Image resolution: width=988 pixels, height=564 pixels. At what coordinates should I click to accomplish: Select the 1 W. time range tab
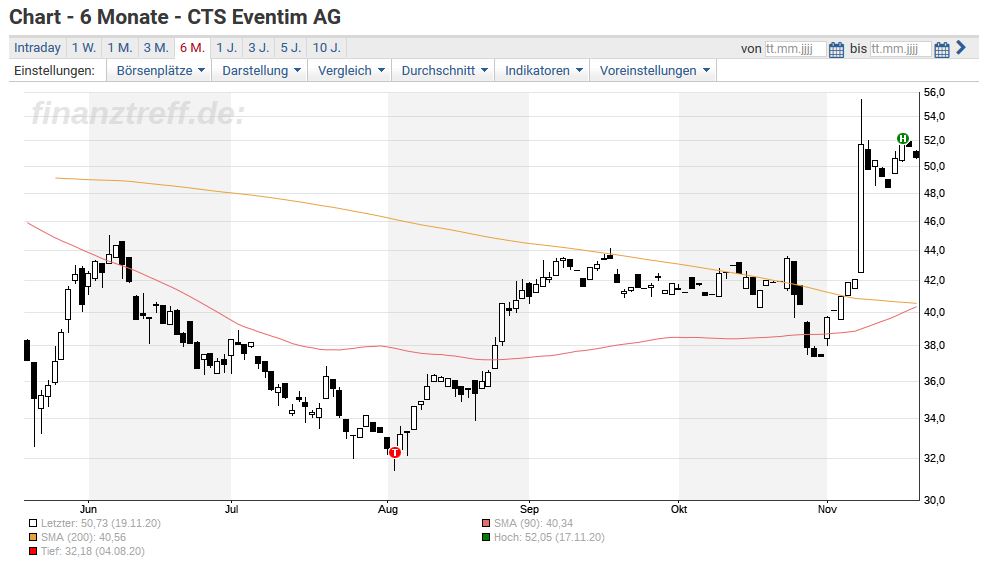tap(84, 48)
